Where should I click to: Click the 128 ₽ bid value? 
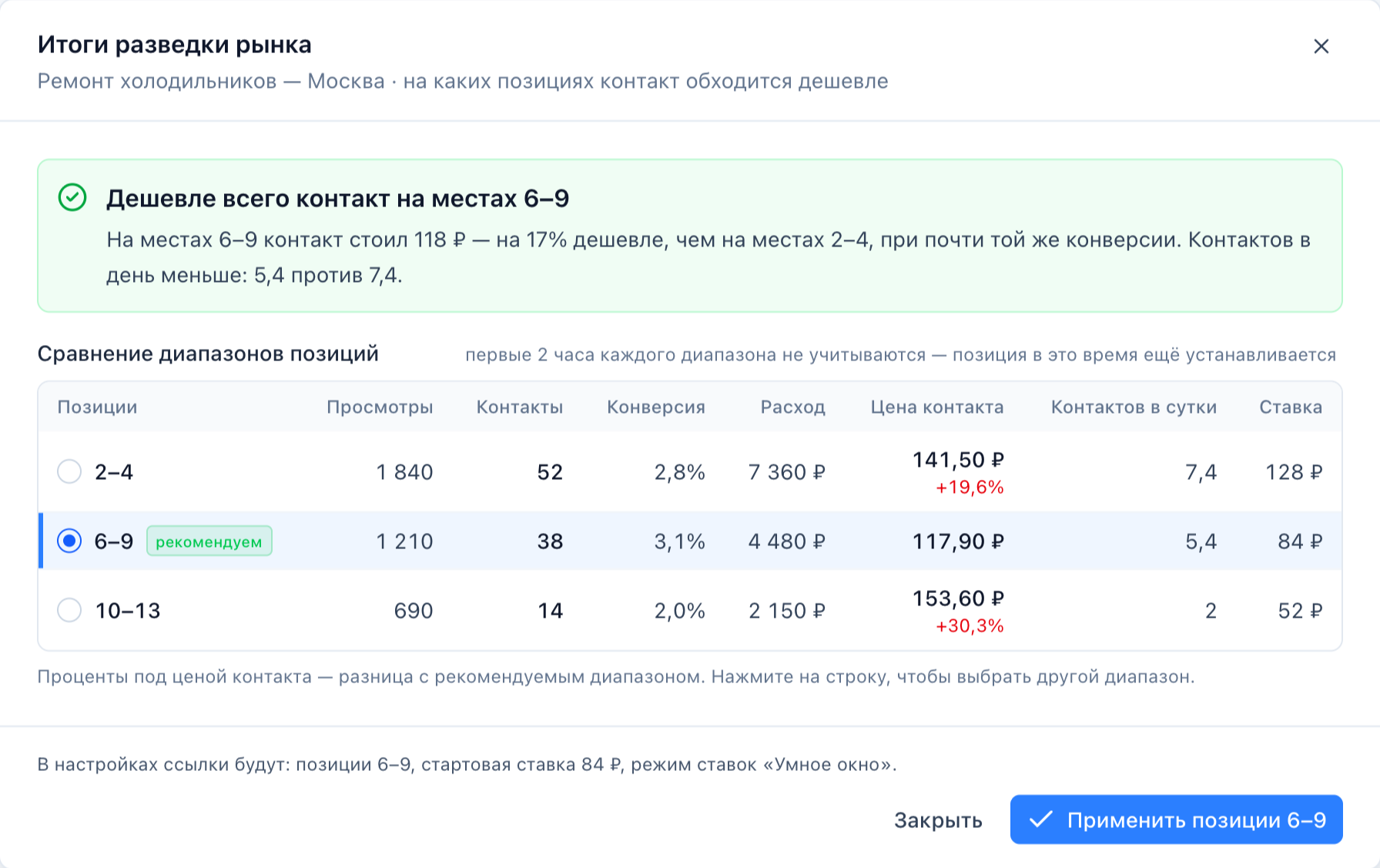[x=1294, y=472]
